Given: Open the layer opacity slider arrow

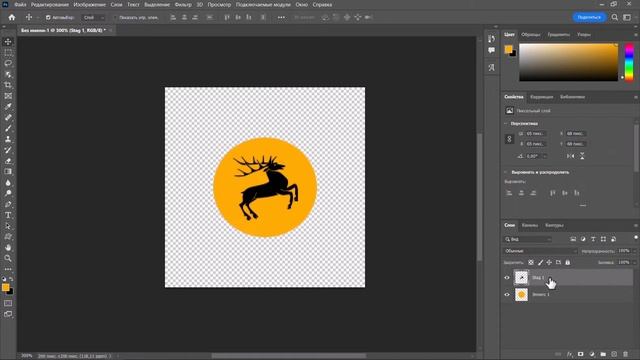Looking at the screenshot, I should click(634, 251).
